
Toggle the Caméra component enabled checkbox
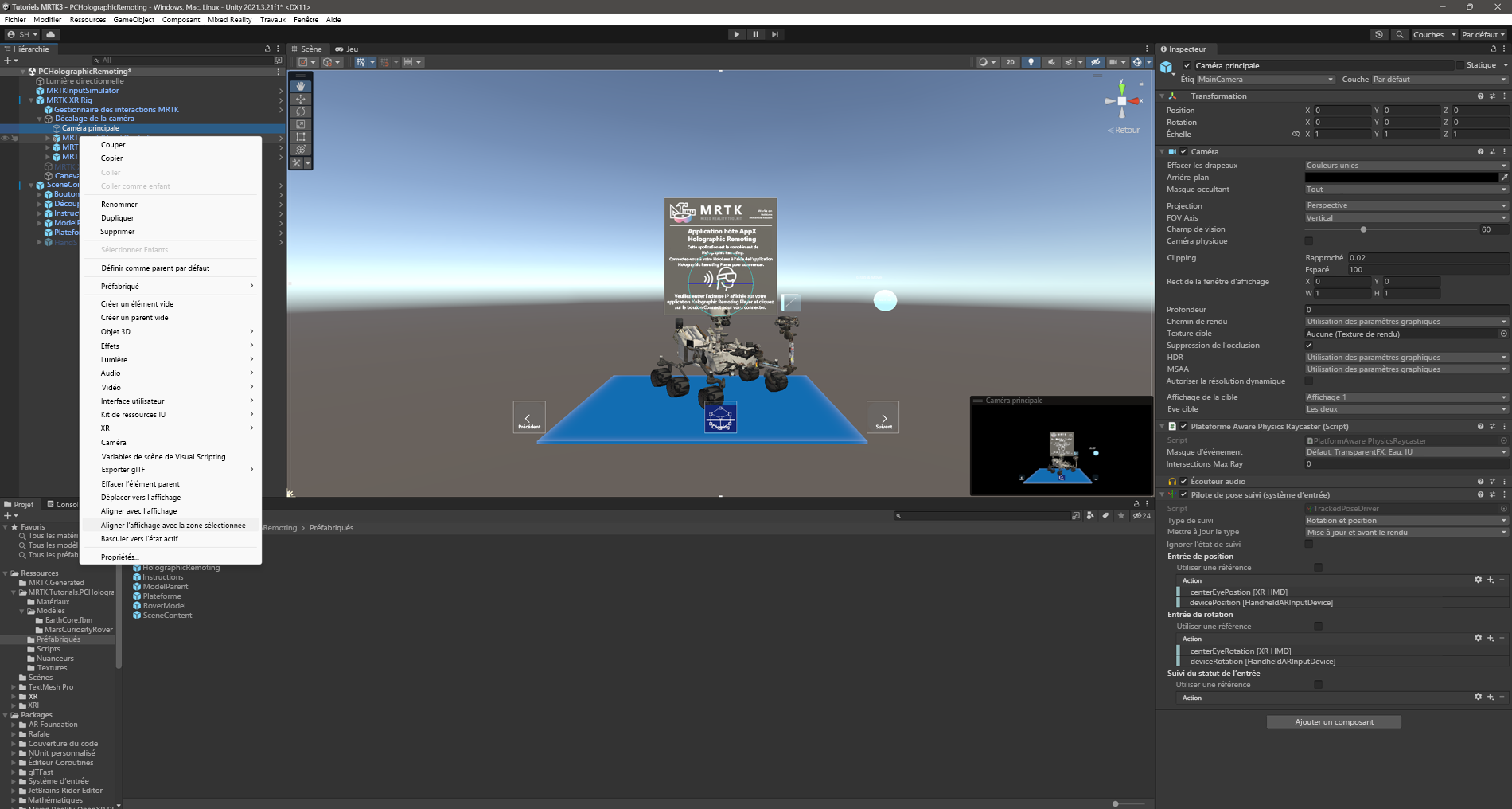pos(1183,151)
